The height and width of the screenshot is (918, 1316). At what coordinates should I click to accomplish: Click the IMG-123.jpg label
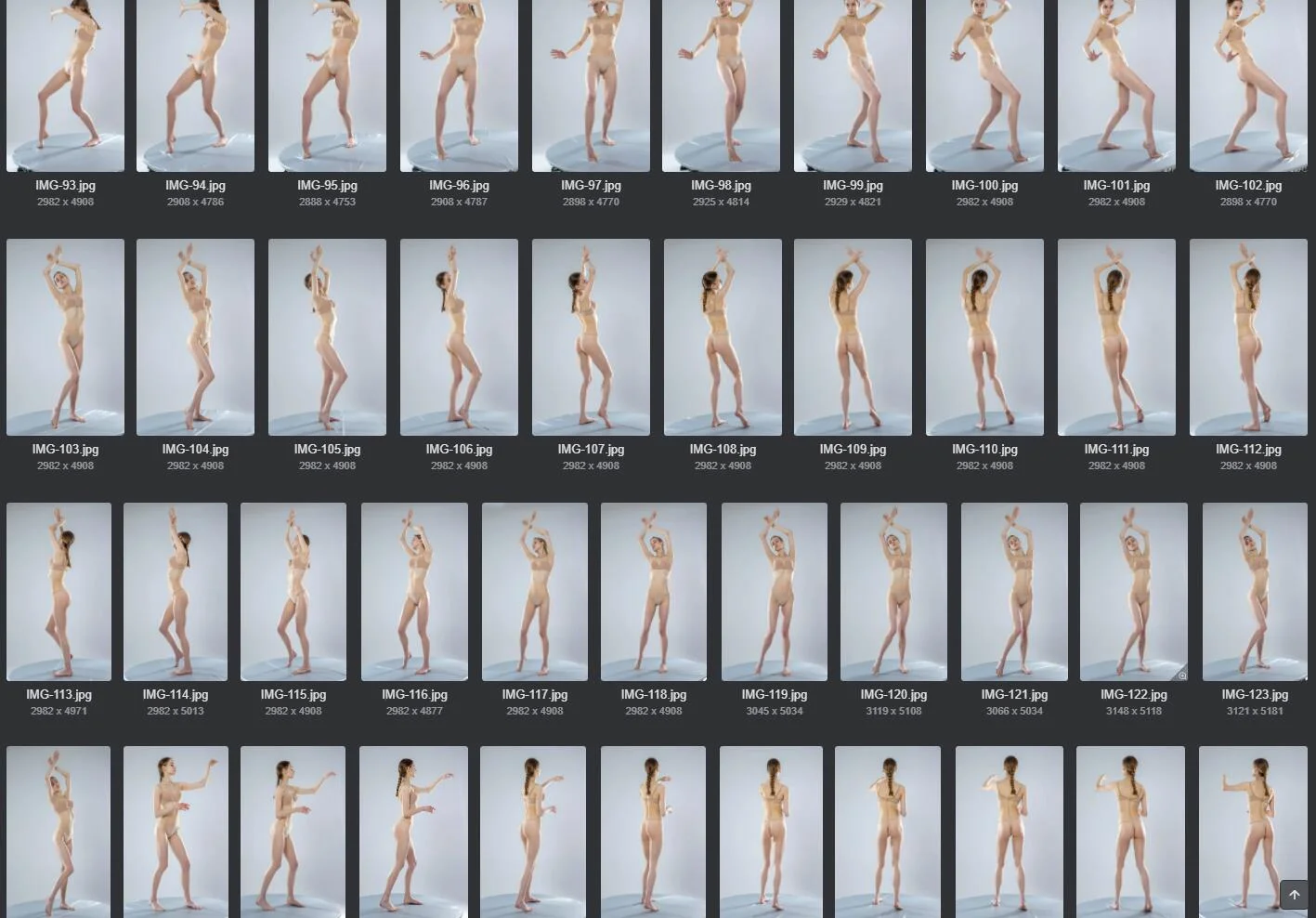point(1255,695)
